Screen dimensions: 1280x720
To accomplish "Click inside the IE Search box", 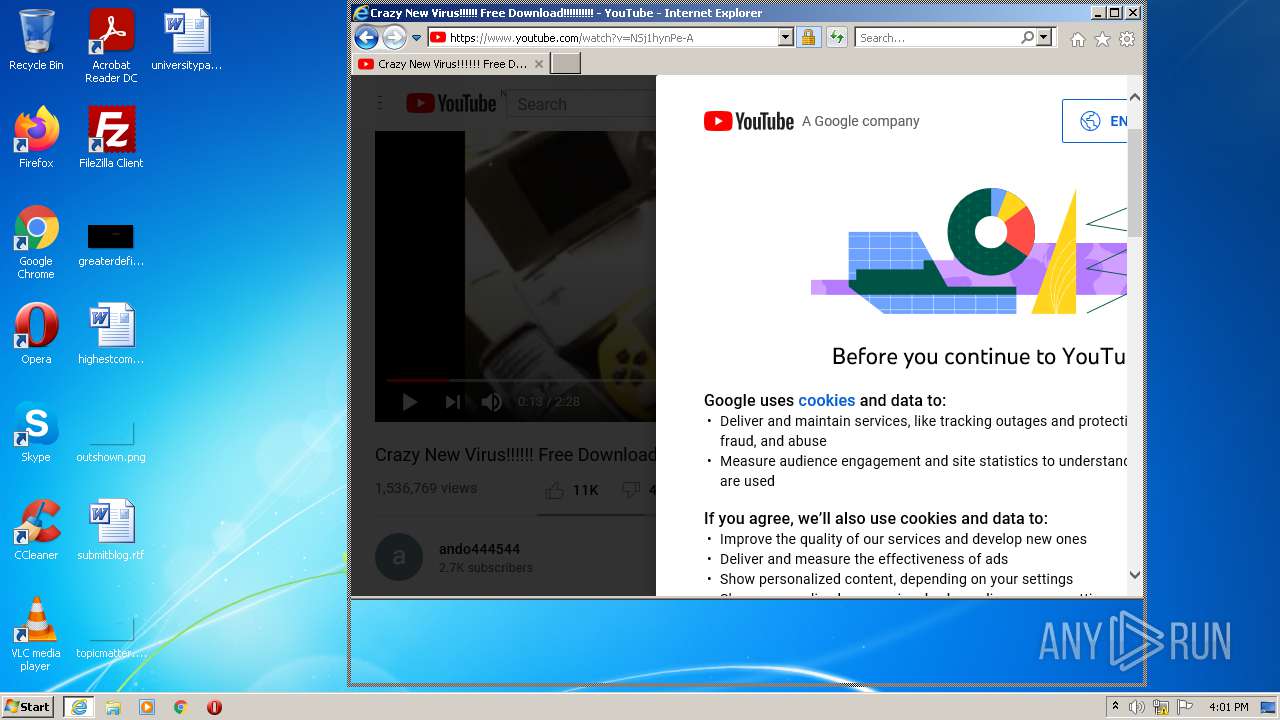I will coord(937,38).
